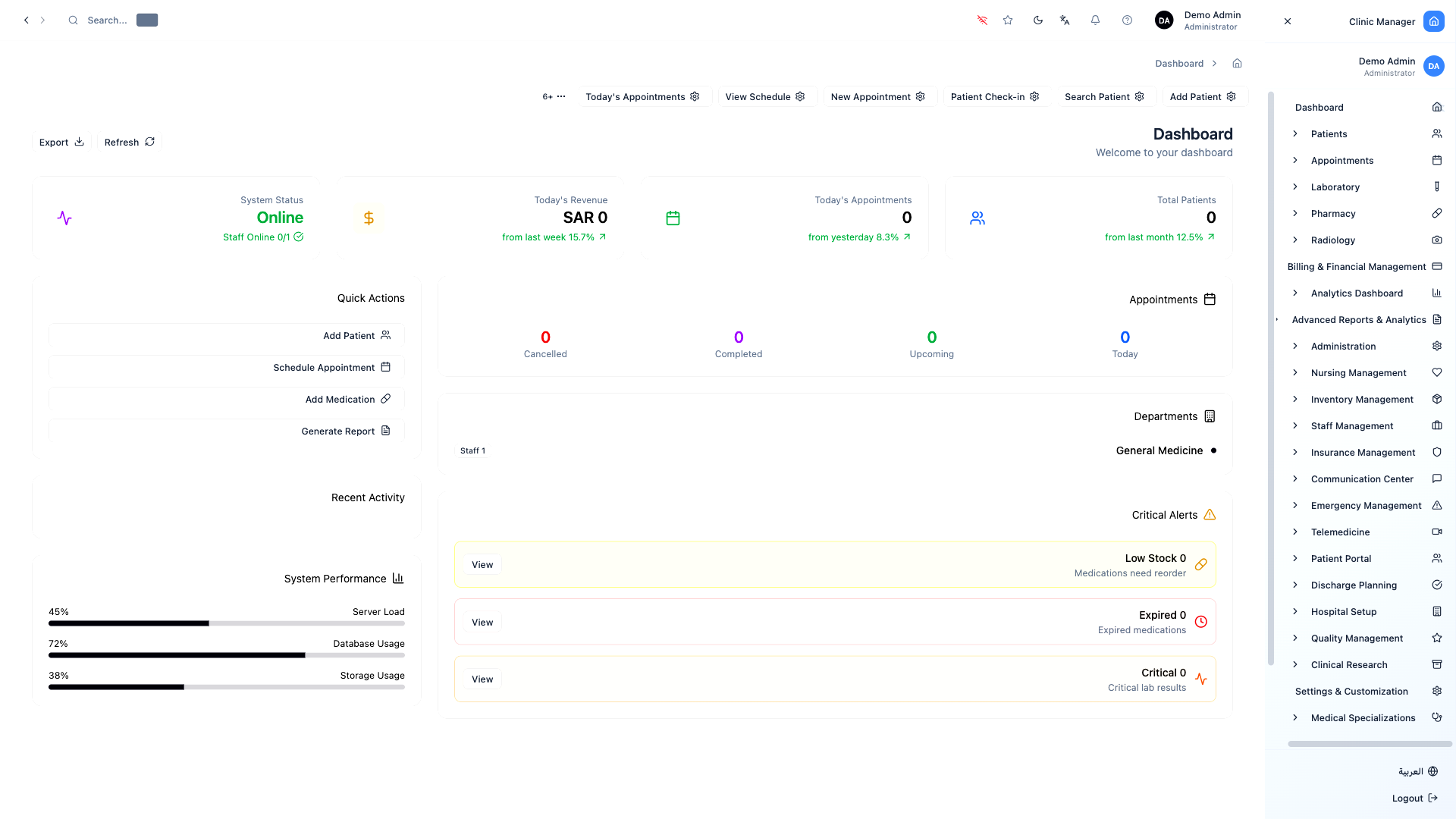Viewport: 1456px width, 819px height.
Task: Click the notifications bell icon
Action: coord(1095,20)
